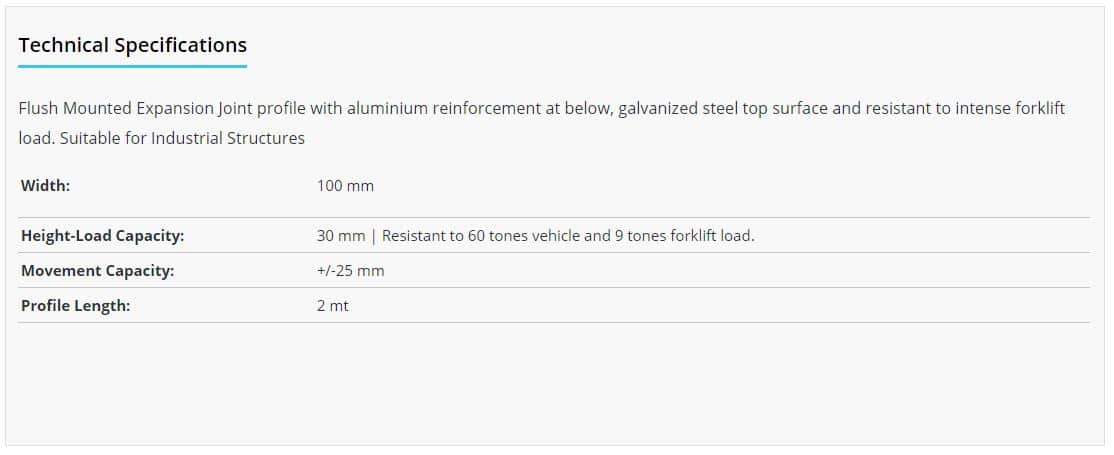The image size is (1114, 455).
Task: Click the Technical Specifications heading
Action: coord(133,46)
